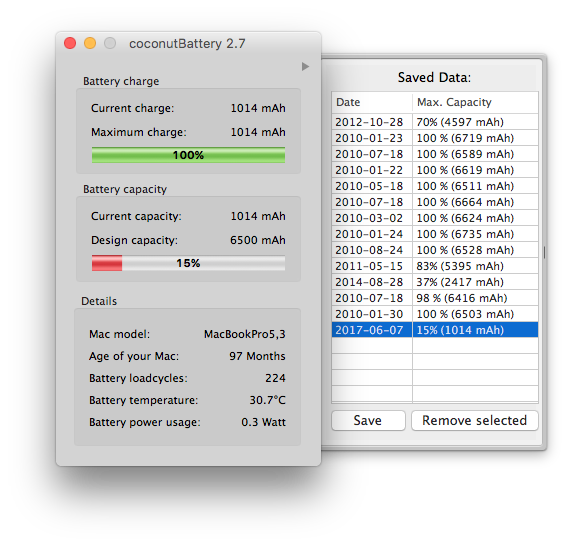Viewport: 564px width, 546px height.
Task: Click the coconutBattery 2.7 window title
Action: tap(187, 44)
